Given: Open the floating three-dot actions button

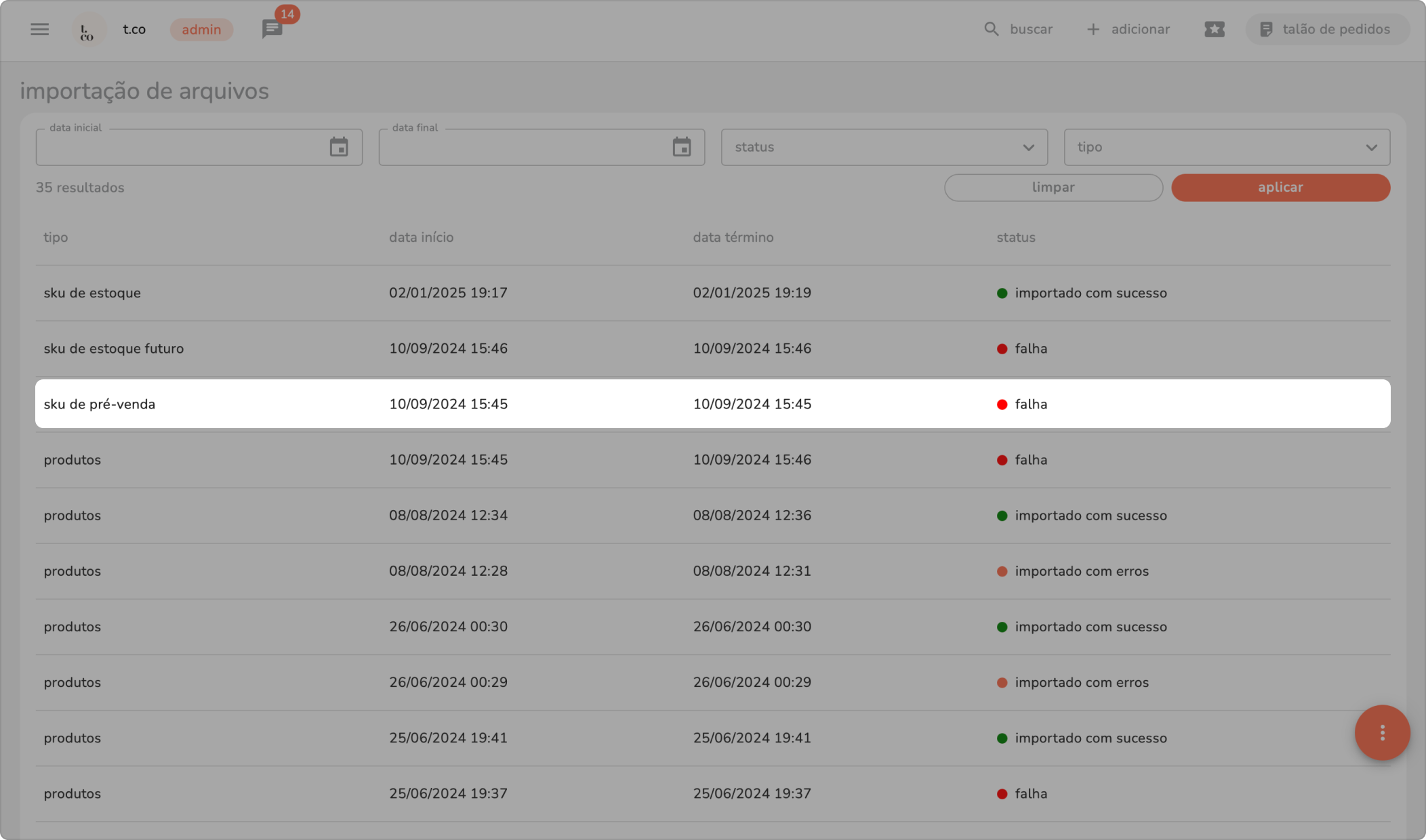Looking at the screenshot, I should (1382, 732).
